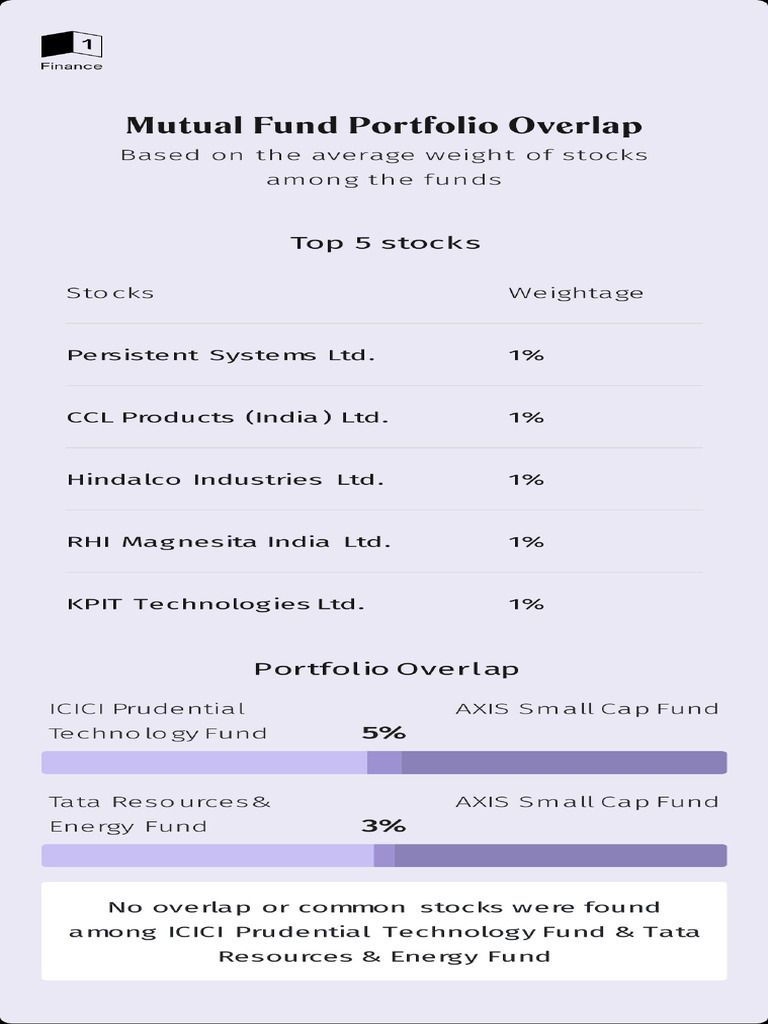Select RHI Magnesita India Ltd. stock

[x=228, y=541]
